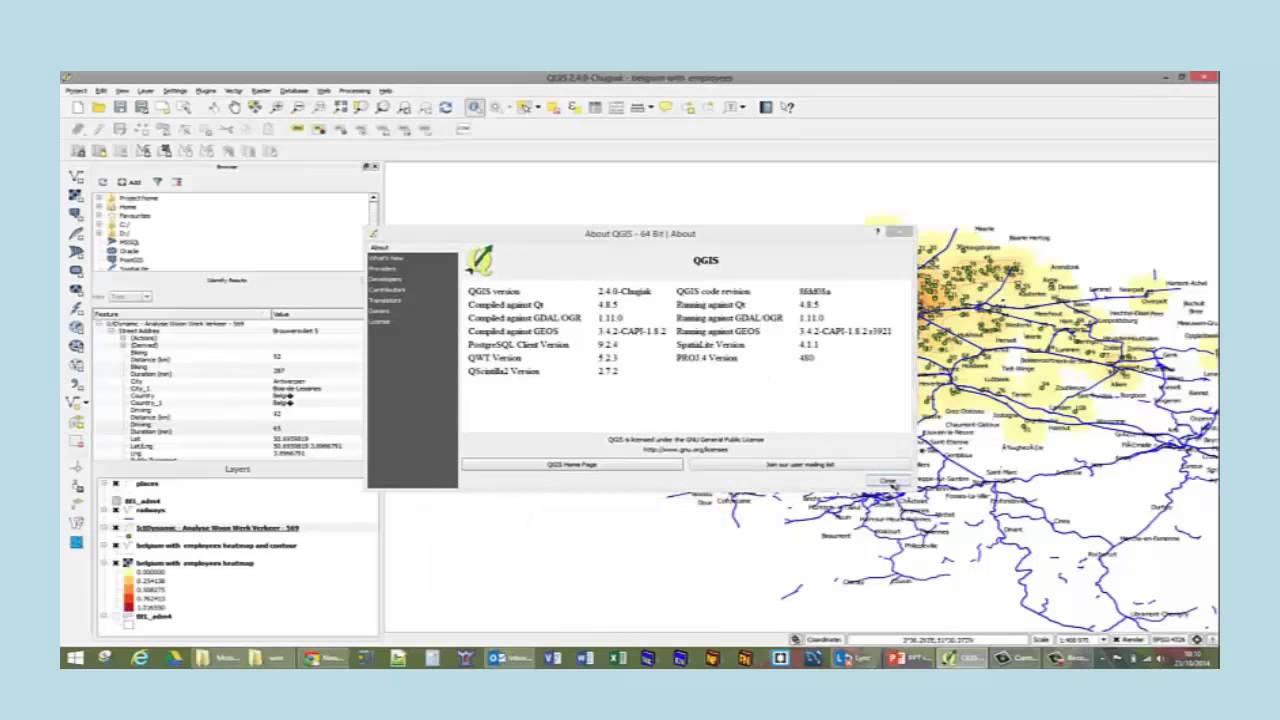Select the Pan Map hand tool
This screenshot has height=720, width=1280.
tap(234, 107)
